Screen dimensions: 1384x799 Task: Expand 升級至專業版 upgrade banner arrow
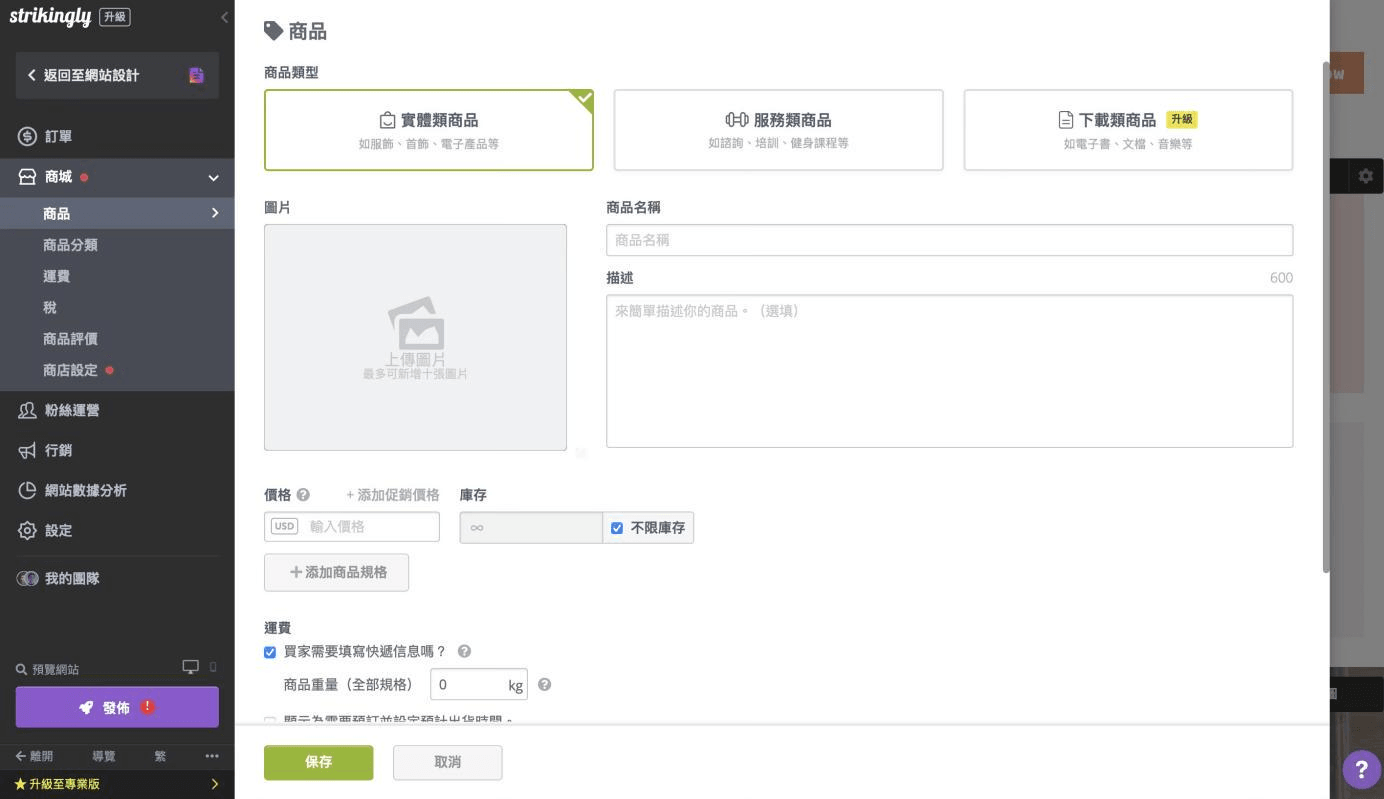coord(214,784)
